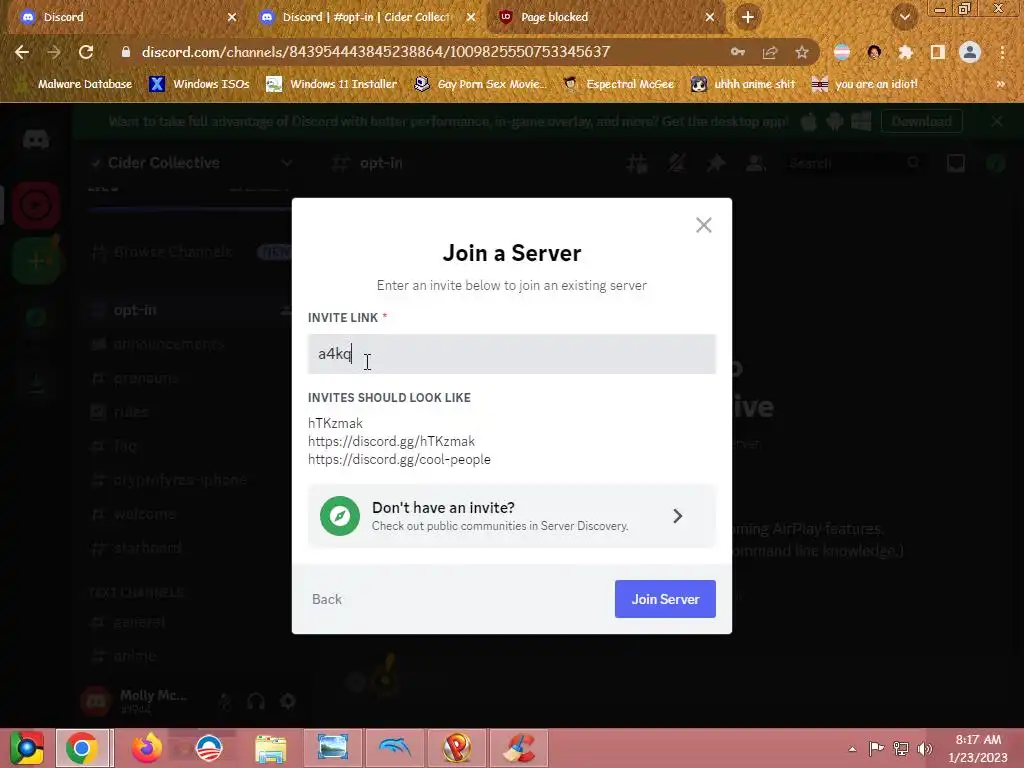Image resolution: width=1024 pixels, height=768 pixels.
Task: Open Server Discovery from Don't have an invite
Action: click(x=511, y=516)
